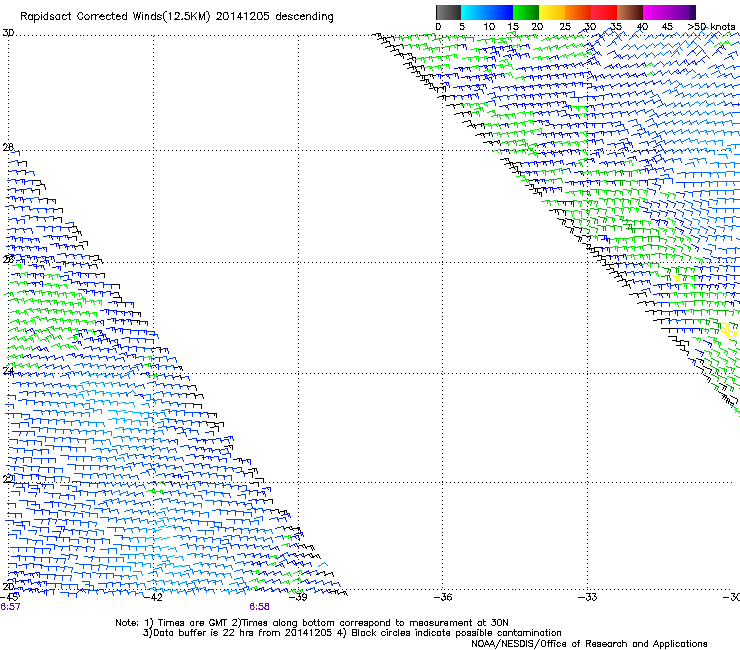Click the purple time label '8:57'
Viewport: 740px width, 650px height.
click(x=10, y=607)
